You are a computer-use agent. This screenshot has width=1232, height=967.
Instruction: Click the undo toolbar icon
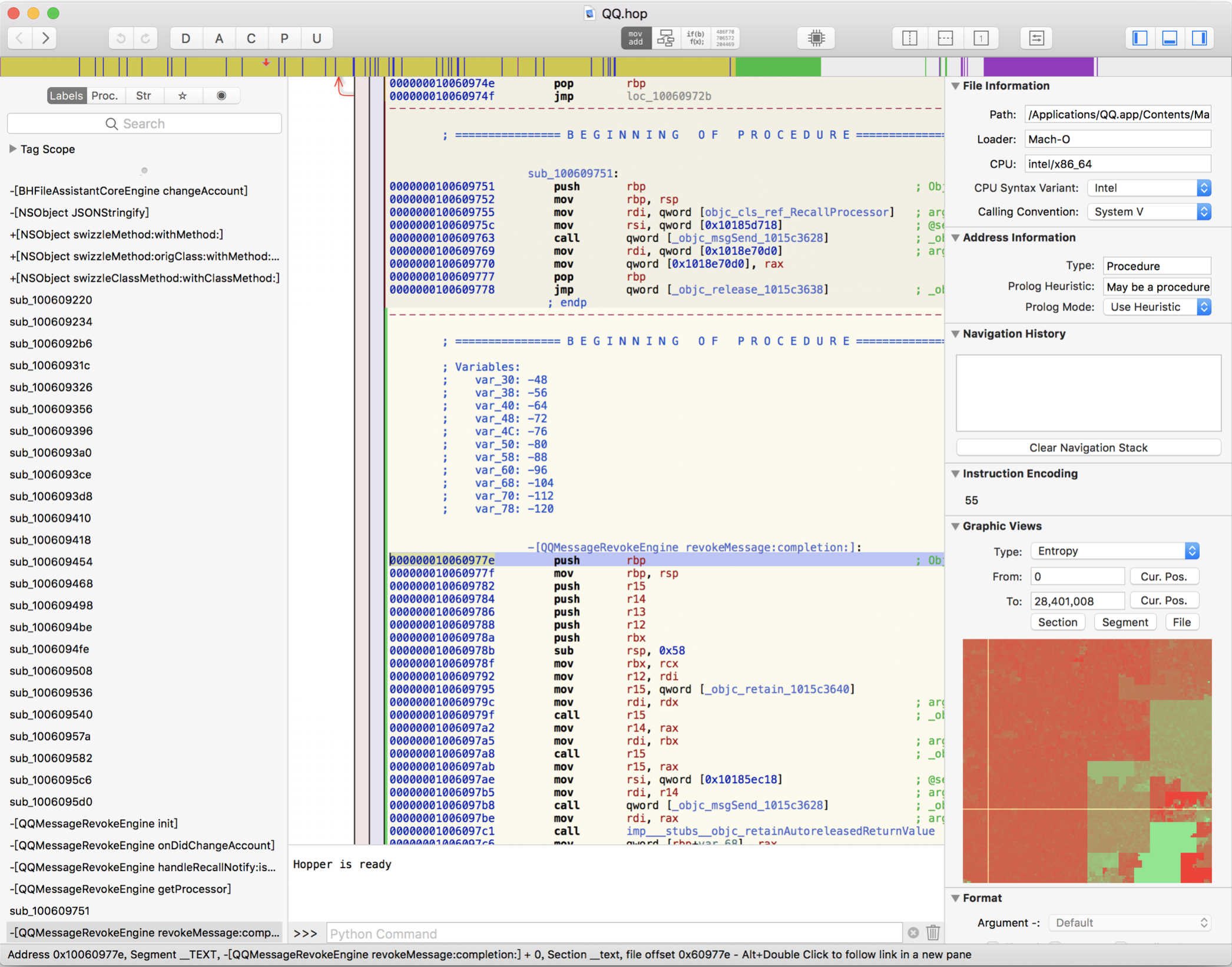tap(121, 38)
